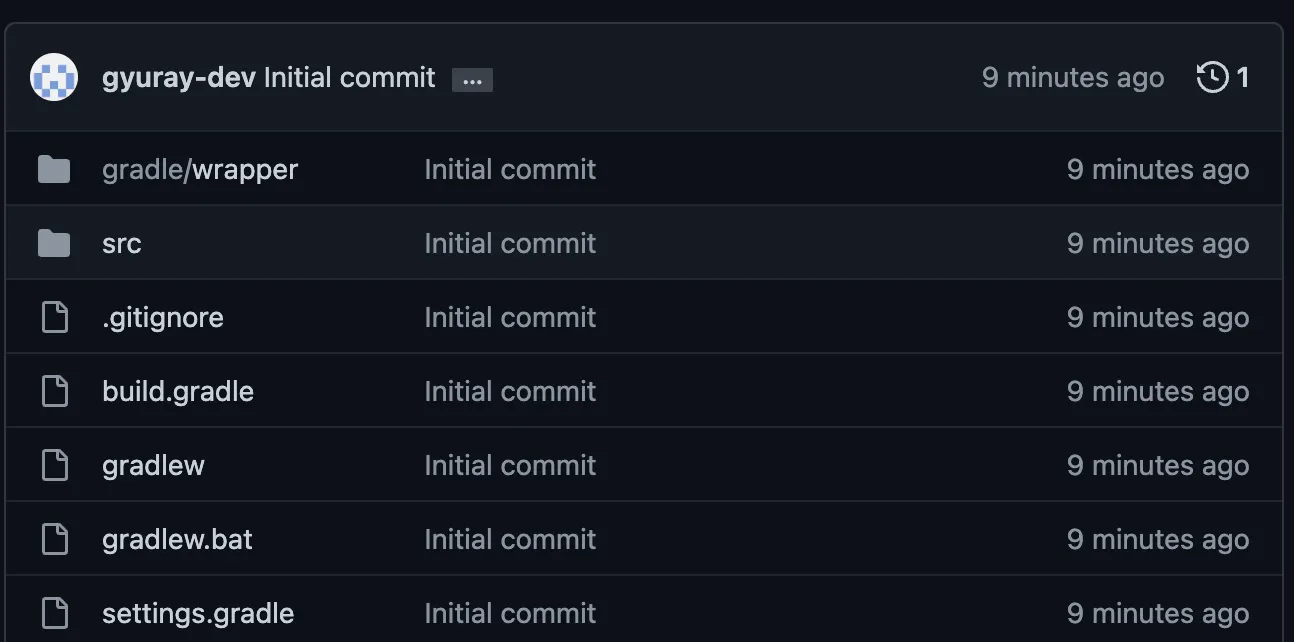Image resolution: width=1294 pixels, height=642 pixels.
Task: Open the src directory
Action: [x=122, y=244]
